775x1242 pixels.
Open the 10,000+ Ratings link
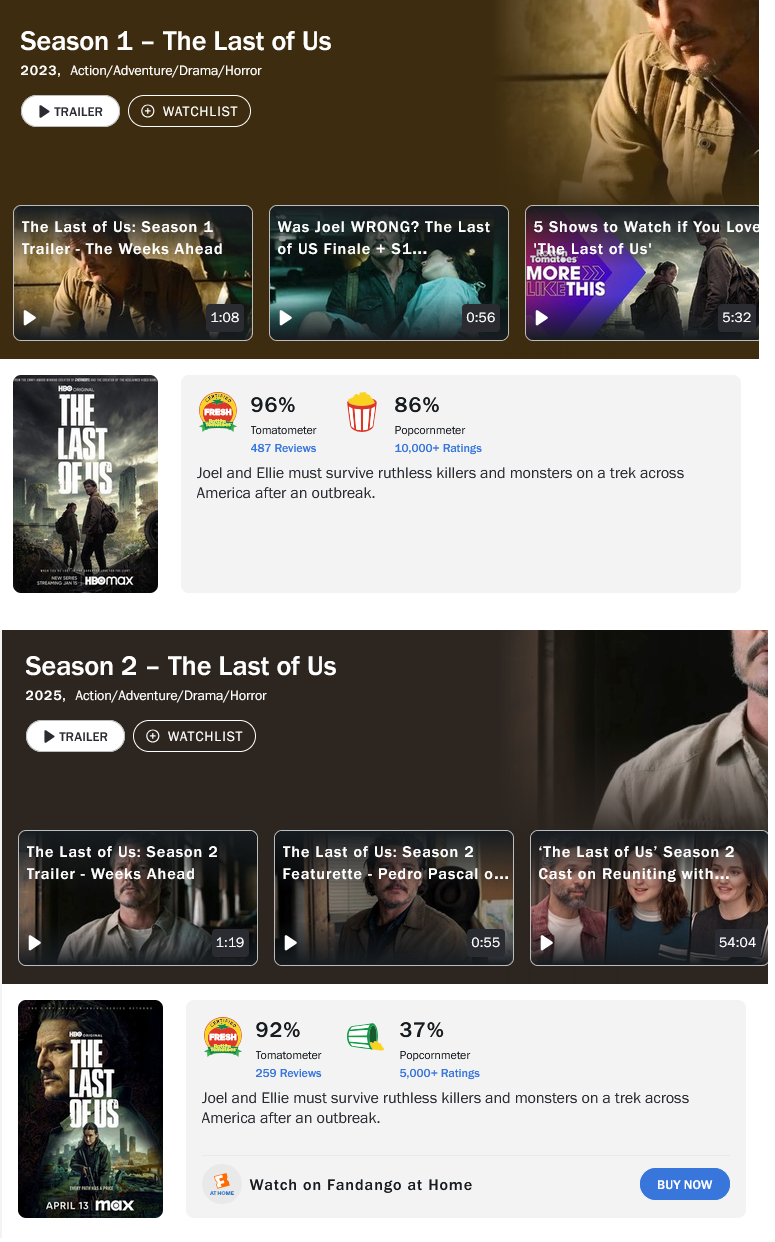438,448
